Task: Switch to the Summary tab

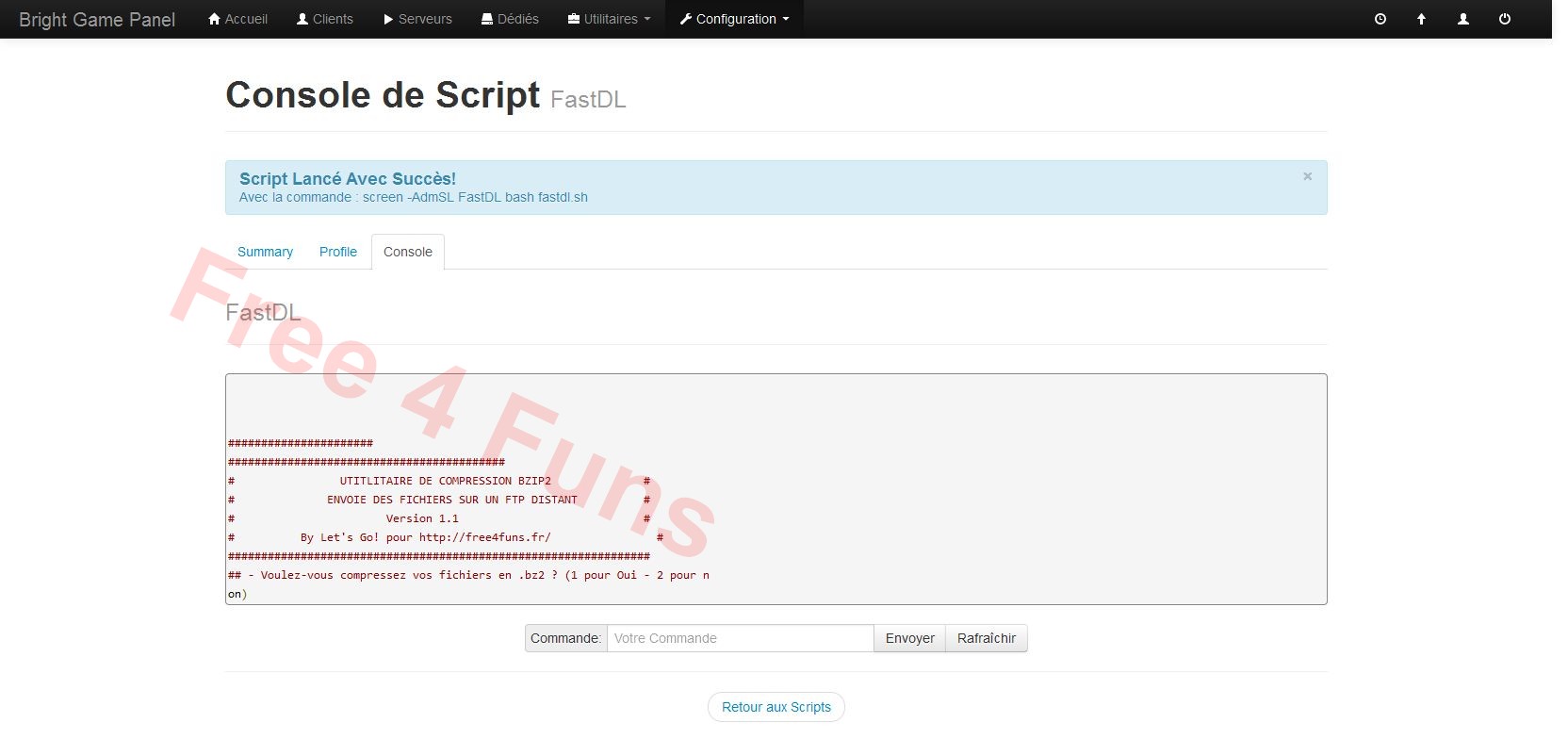Action: 265,252
